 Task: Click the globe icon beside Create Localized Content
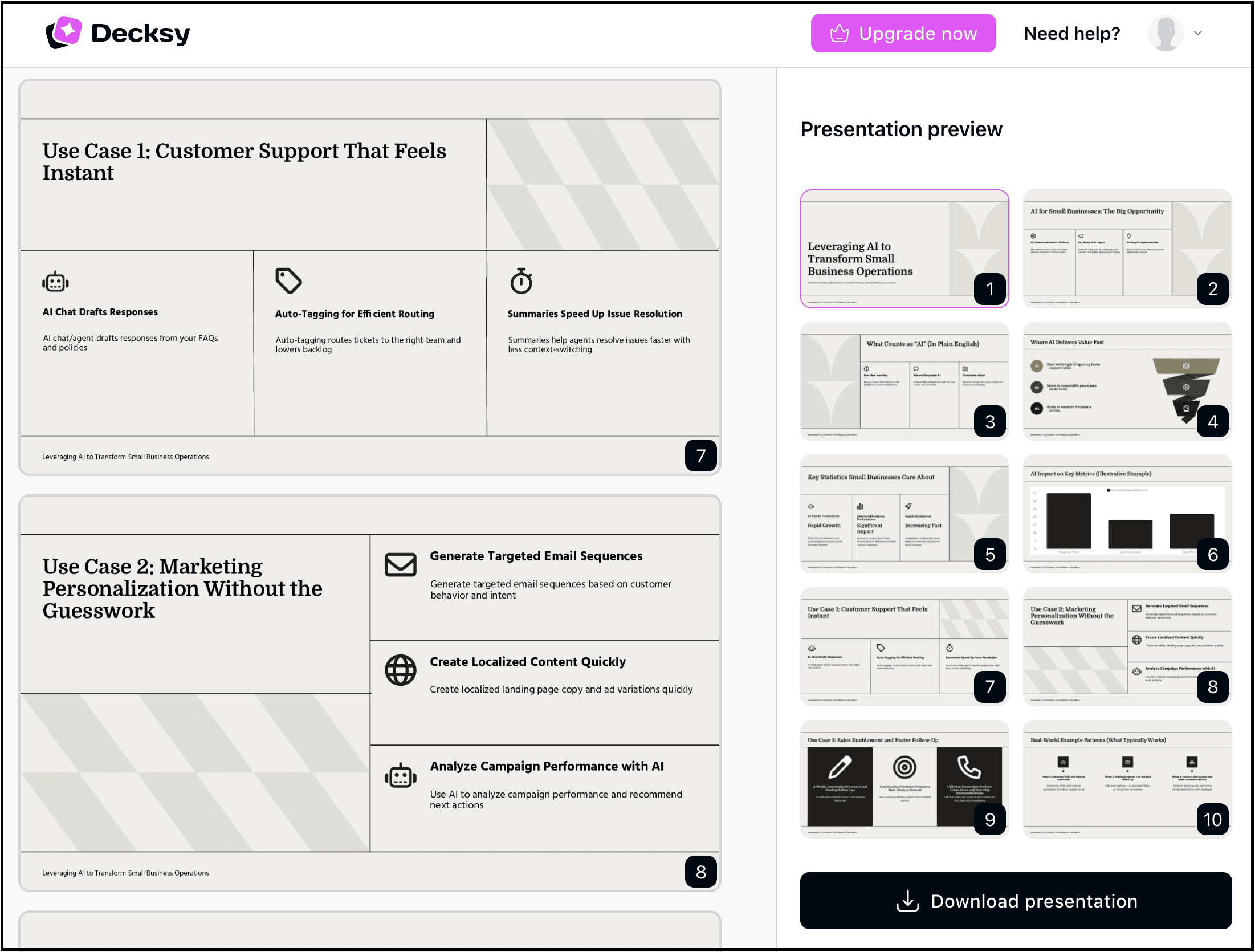400,670
